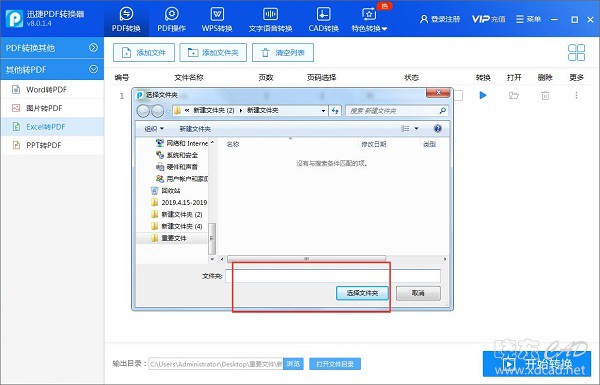Image resolution: width=600 pixels, height=385 pixels.
Task: Open the CAD转换 tab
Action: pyautogui.click(x=323, y=19)
